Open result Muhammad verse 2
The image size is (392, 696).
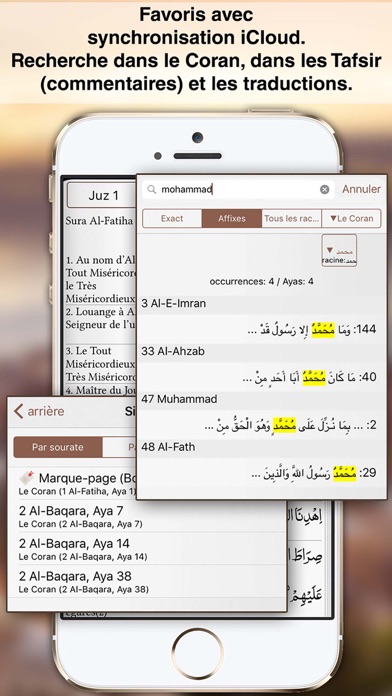tap(262, 425)
